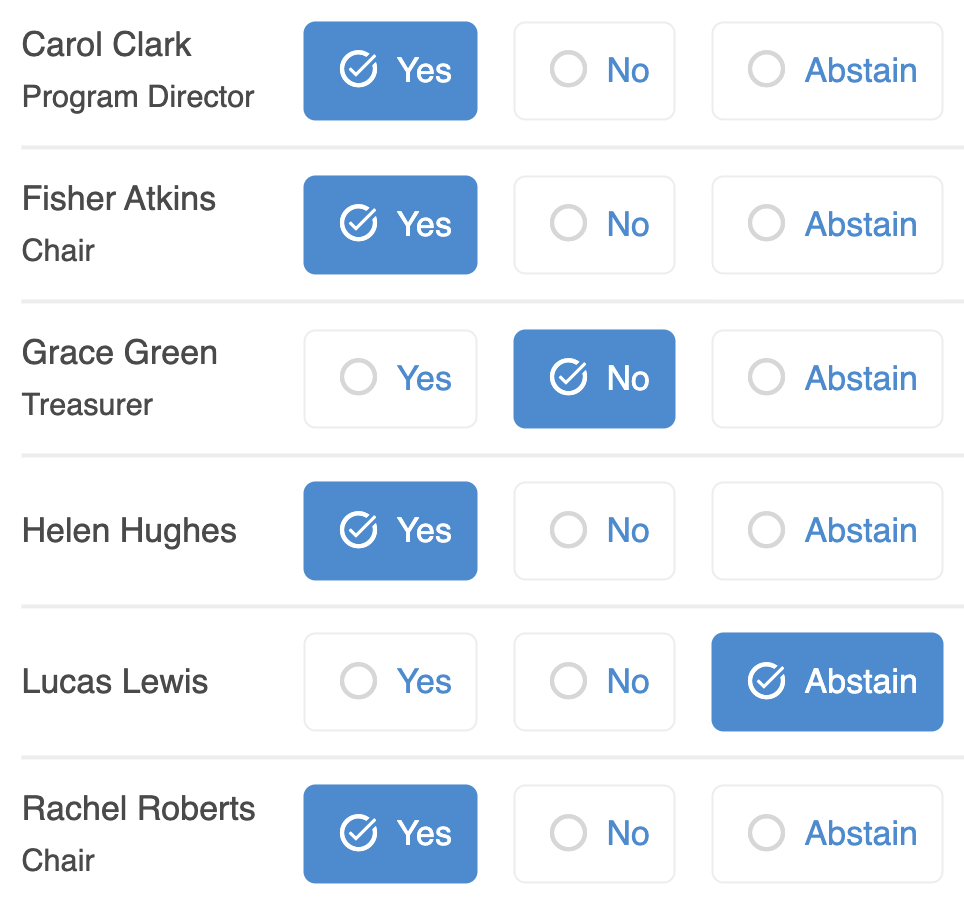This screenshot has width=964, height=904.
Task: Select No for Carol Clark
Action: (x=594, y=70)
